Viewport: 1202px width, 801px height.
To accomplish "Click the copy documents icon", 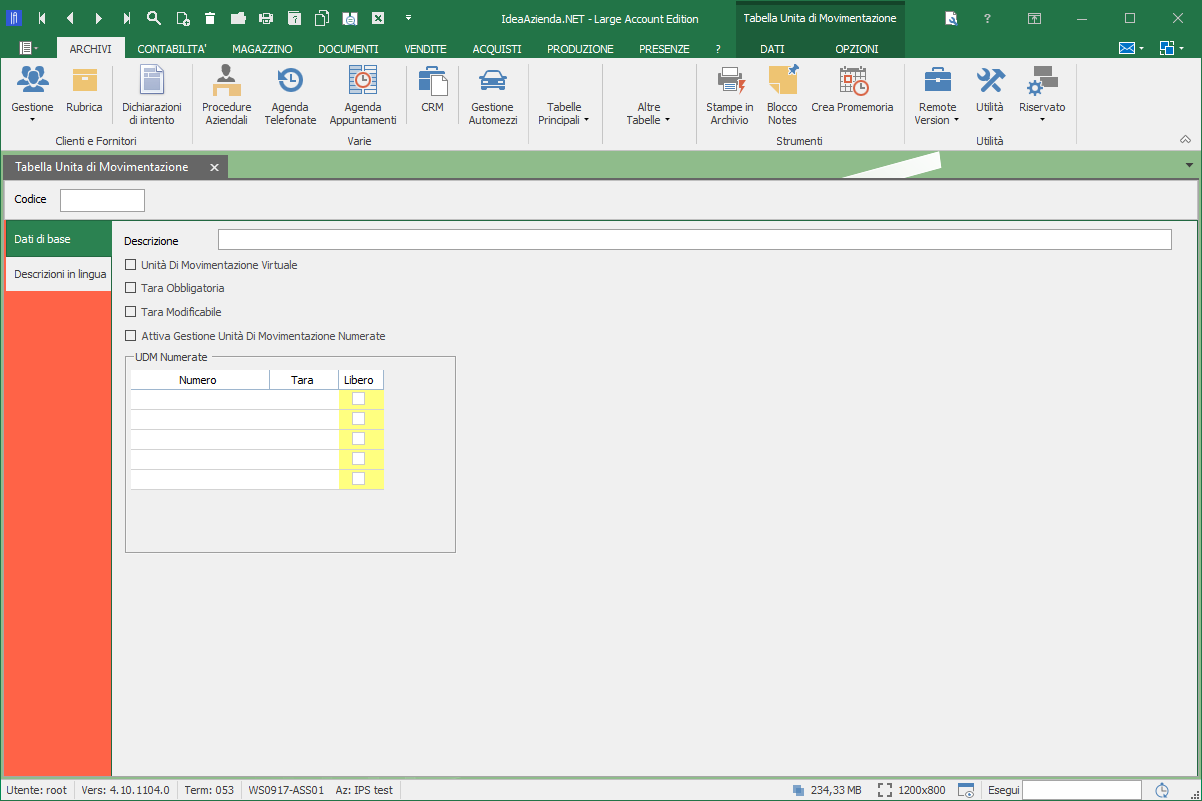I will tap(322, 18).
